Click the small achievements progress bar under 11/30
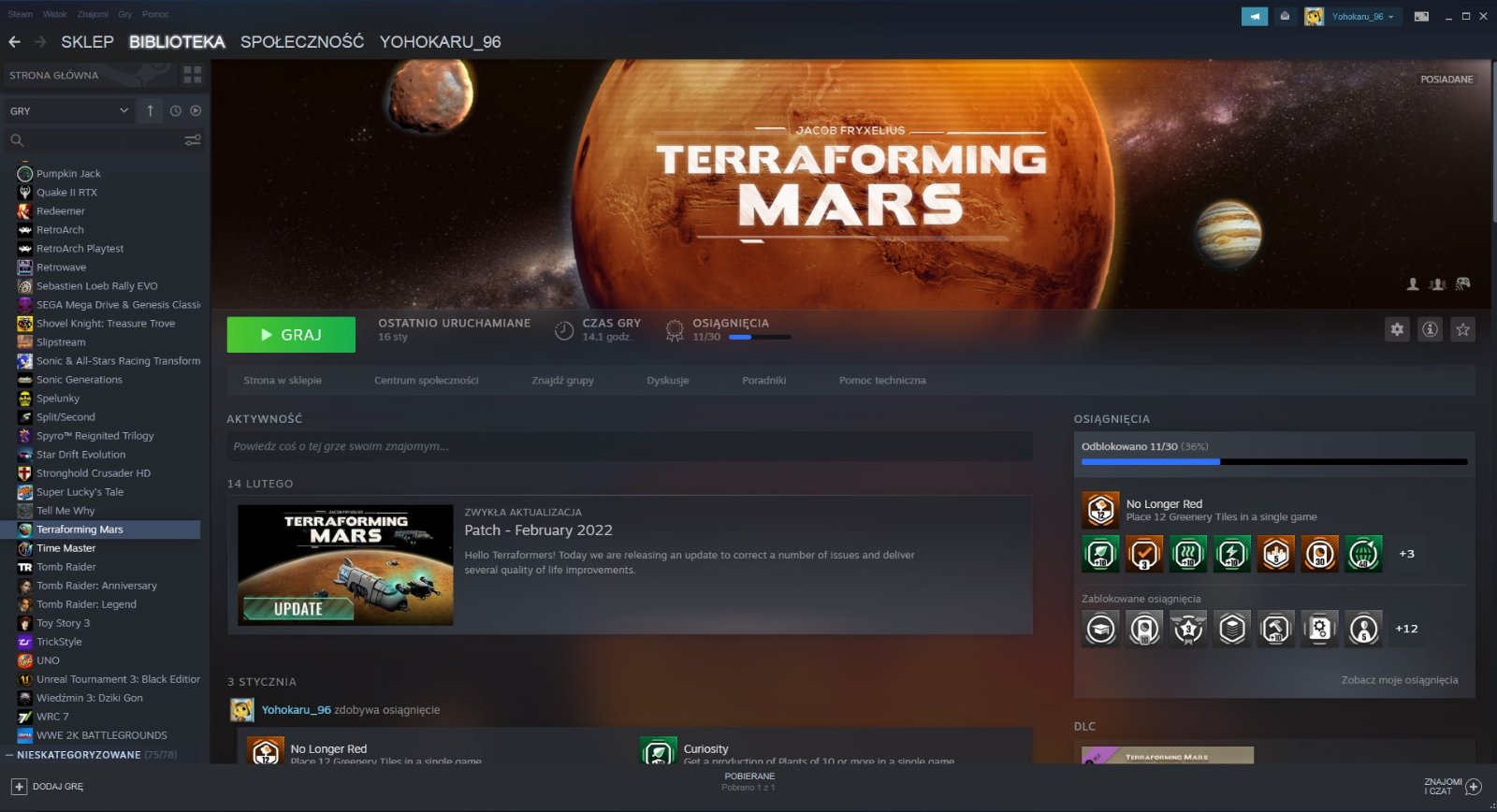This screenshot has height=812, width=1497. click(760, 337)
